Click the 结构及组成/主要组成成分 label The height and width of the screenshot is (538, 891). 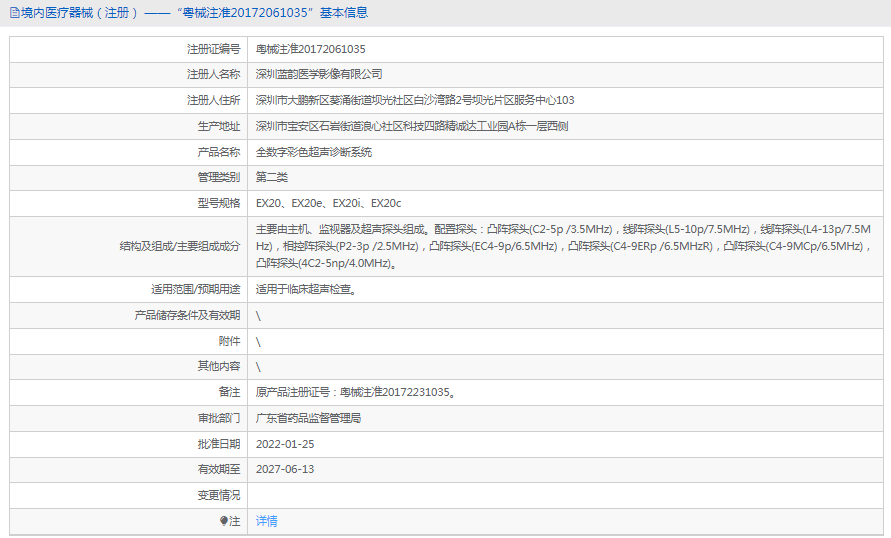pos(180,246)
